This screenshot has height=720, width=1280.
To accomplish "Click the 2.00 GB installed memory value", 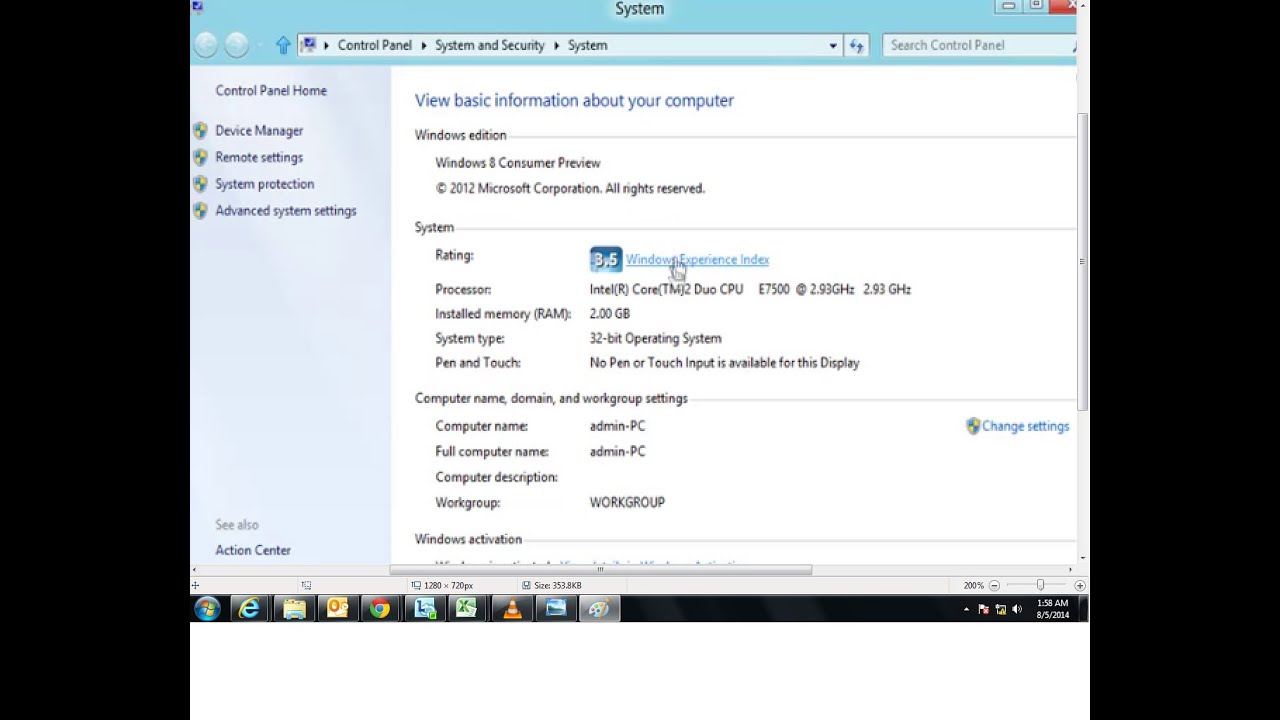I will click(610, 314).
